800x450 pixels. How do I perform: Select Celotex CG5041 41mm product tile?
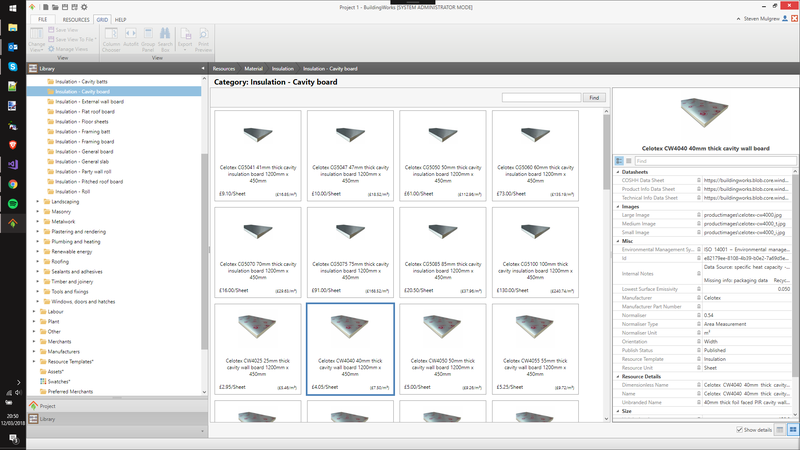(x=258, y=156)
